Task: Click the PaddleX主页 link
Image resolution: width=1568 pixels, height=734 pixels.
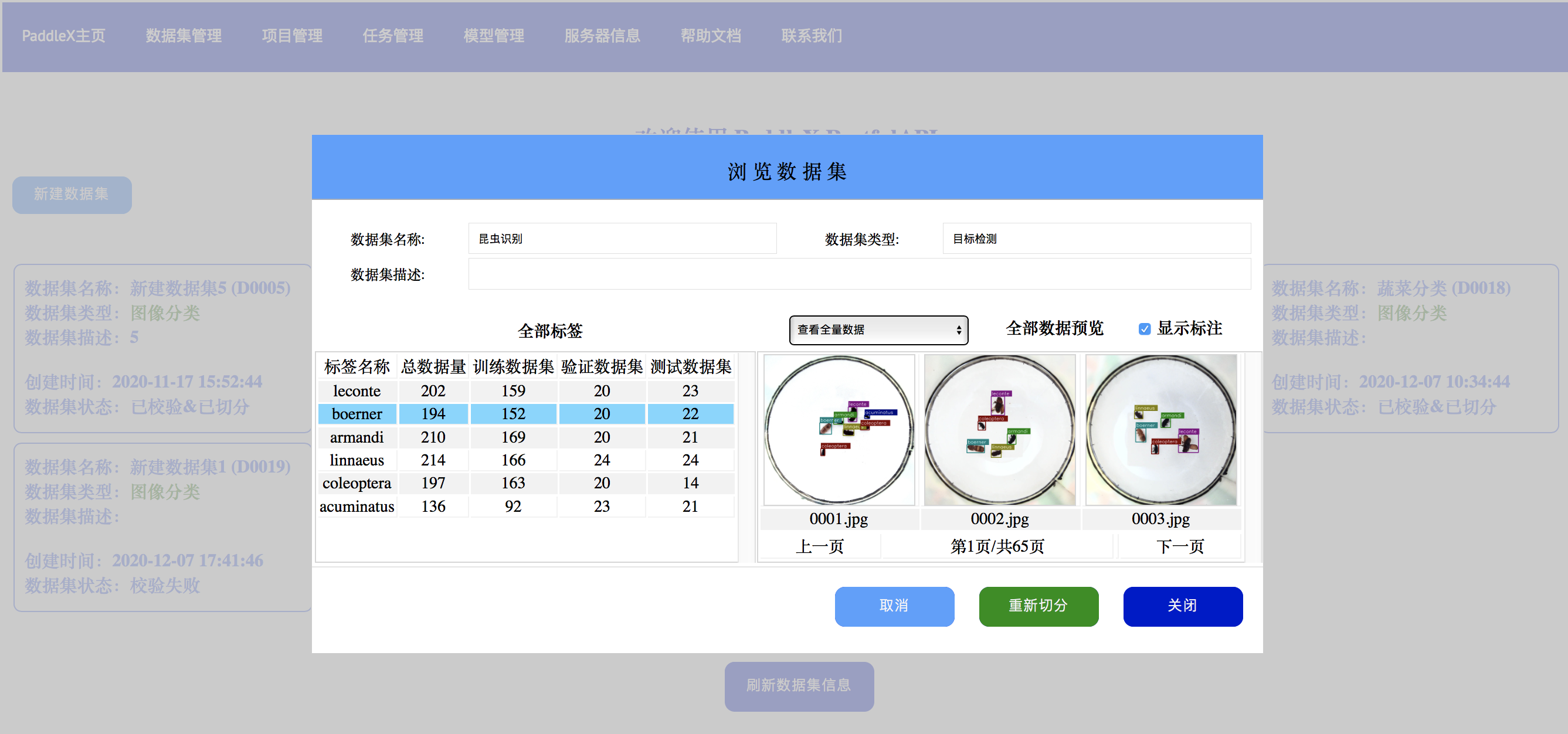Action: pos(63,36)
